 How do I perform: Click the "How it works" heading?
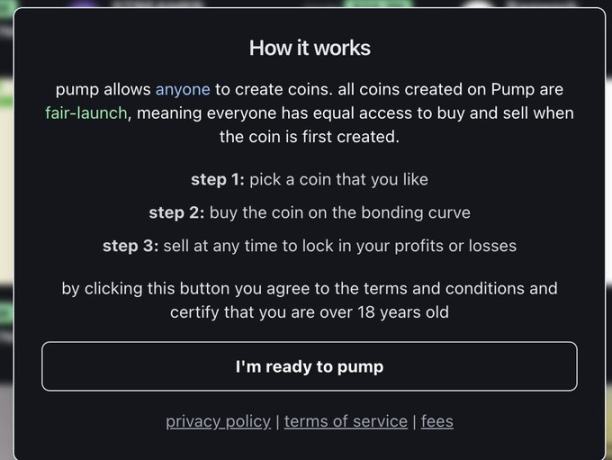(x=309, y=48)
